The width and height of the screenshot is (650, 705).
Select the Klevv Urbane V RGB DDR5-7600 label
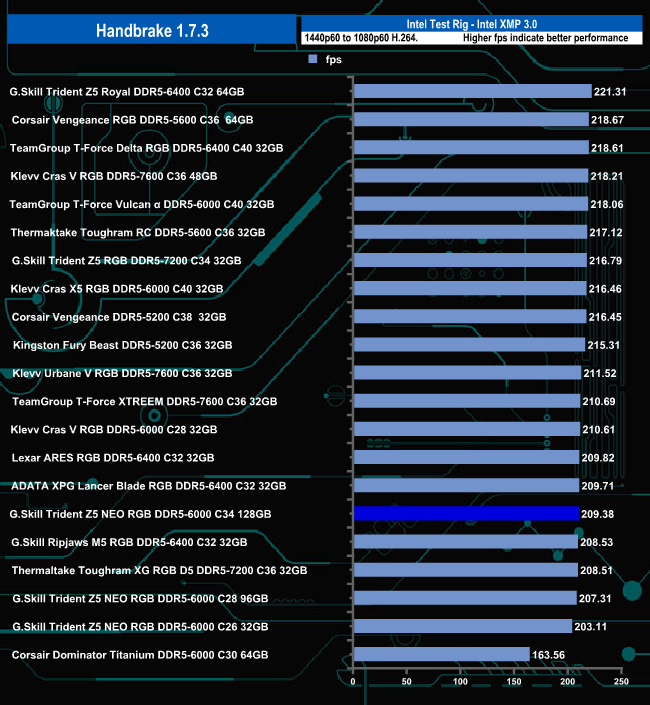pyautogui.click(x=122, y=374)
